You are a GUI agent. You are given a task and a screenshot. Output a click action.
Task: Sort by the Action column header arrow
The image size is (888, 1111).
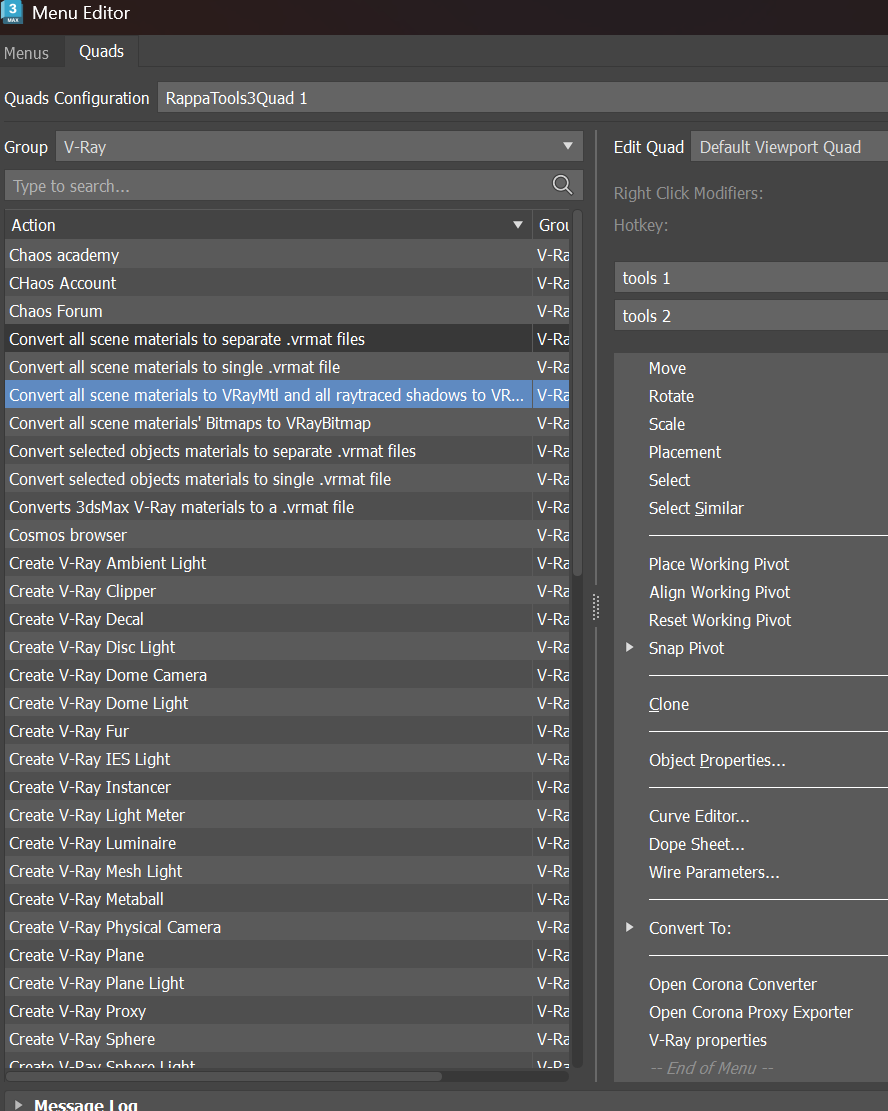click(x=518, y=225)
